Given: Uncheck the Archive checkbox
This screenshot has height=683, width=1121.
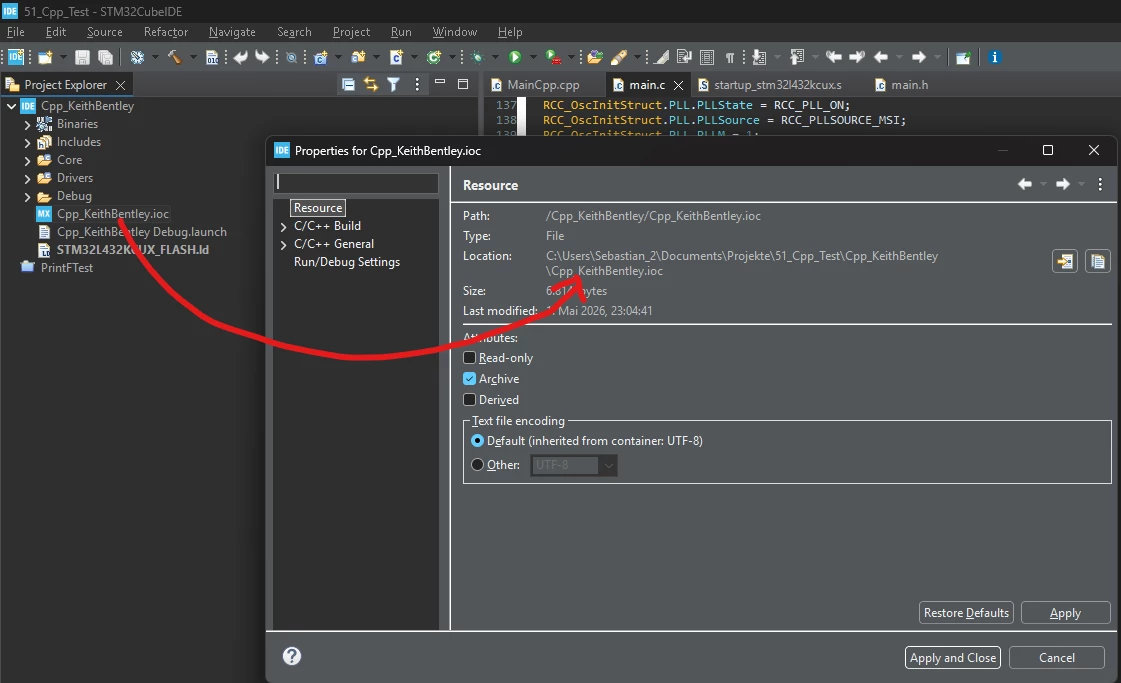Looking at the screenshot, I should [x=470, y=378].
